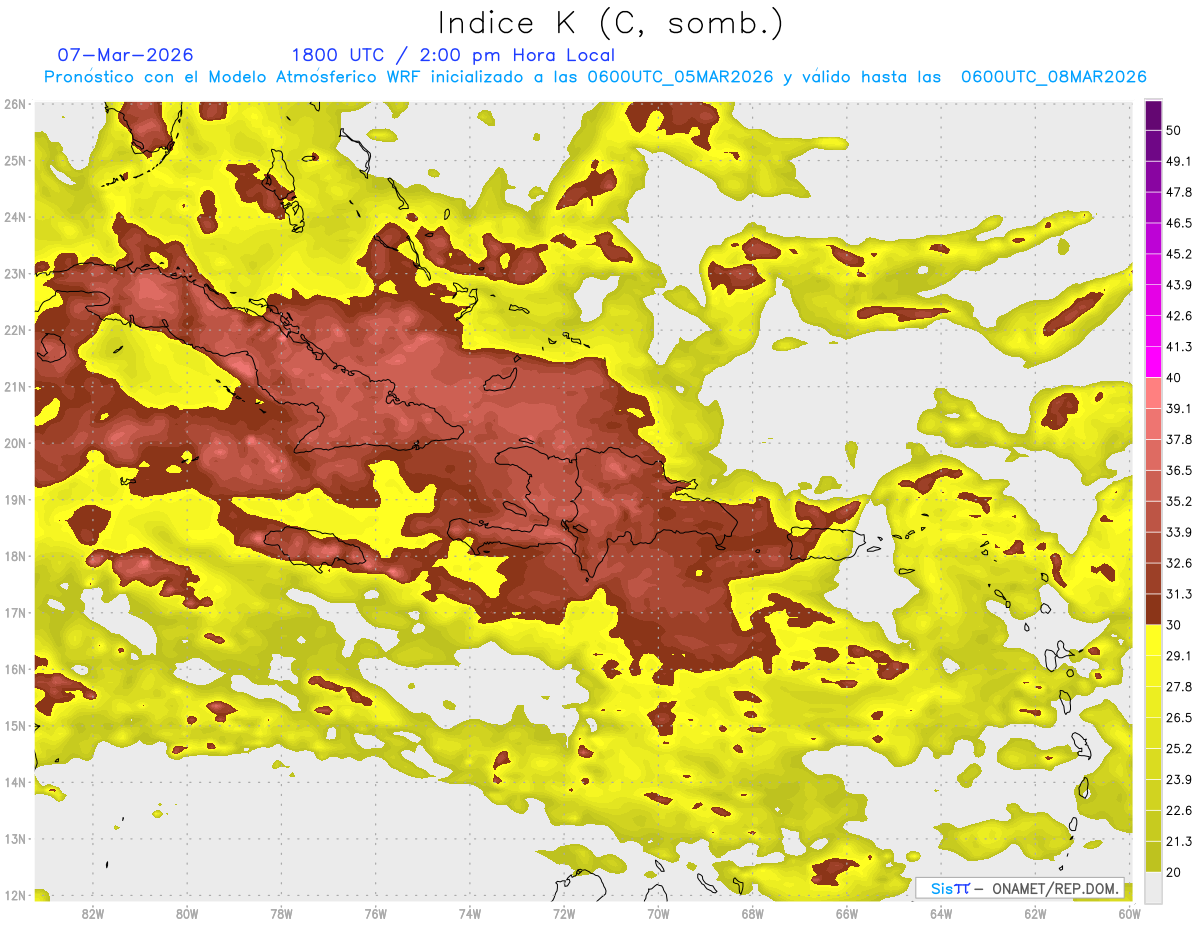This screenshot has width=1200, height=927.
Task: Click the '24N' latitude label
Action: 15,217
